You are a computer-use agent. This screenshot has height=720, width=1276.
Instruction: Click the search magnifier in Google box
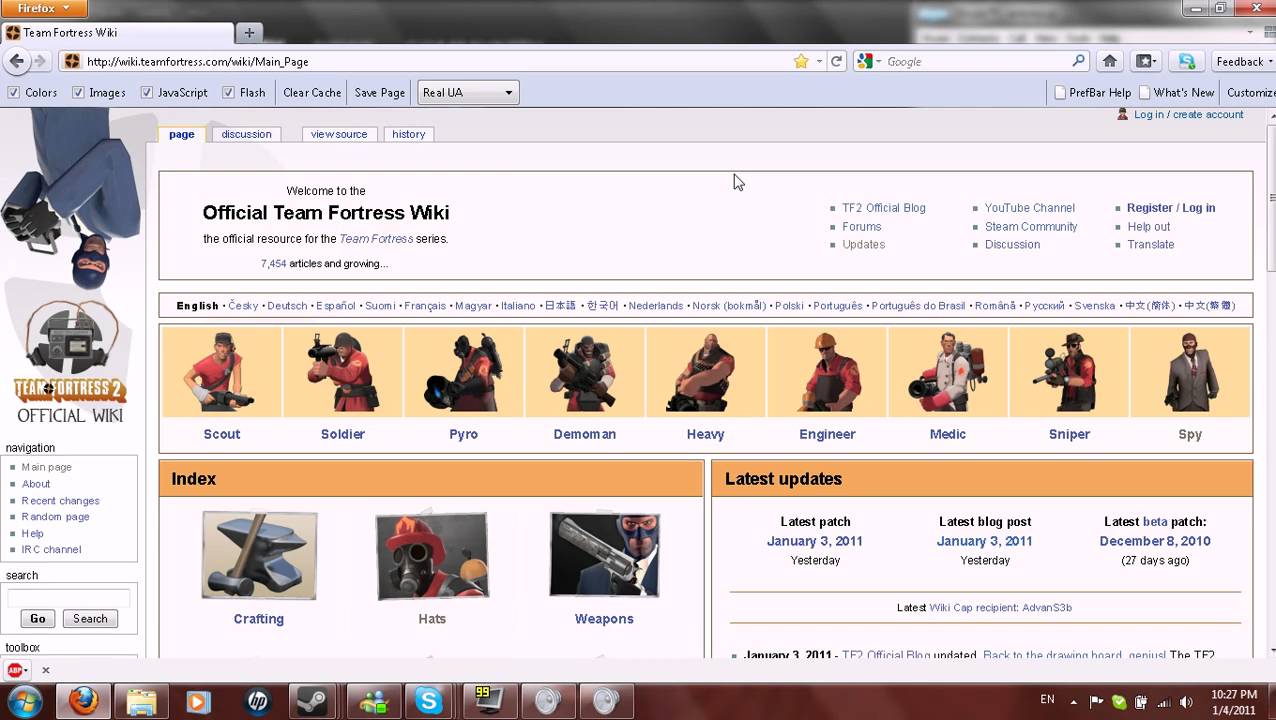click(x=1078, y=61)
